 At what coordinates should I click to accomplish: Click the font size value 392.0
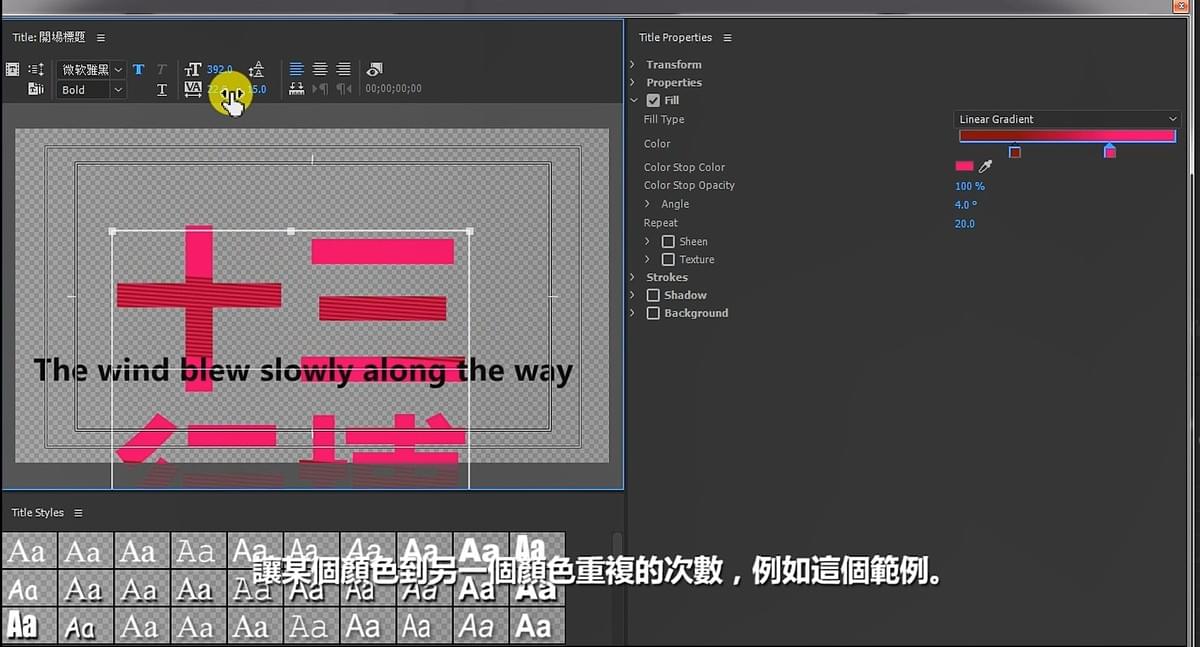tap(220, 70)
